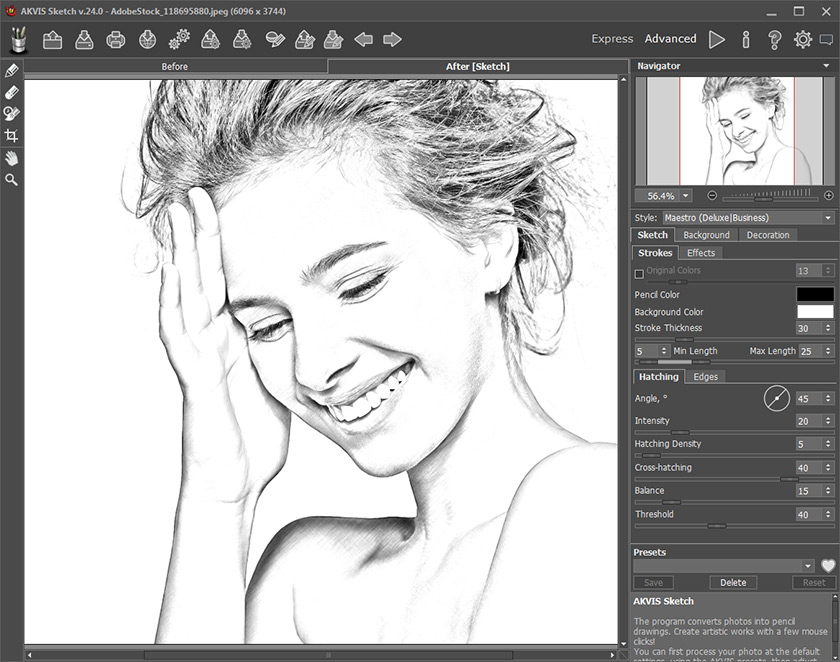Click the Save preset button
Screen dimensions: 840x662
click(653, 582)
